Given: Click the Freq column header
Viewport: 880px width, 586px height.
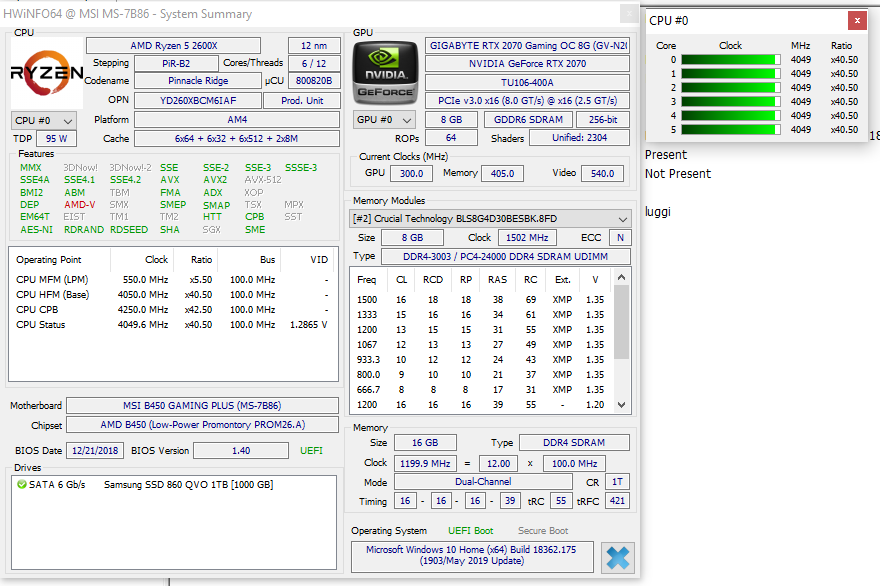Looking at the screenshot, I should [x=366, y=280].
